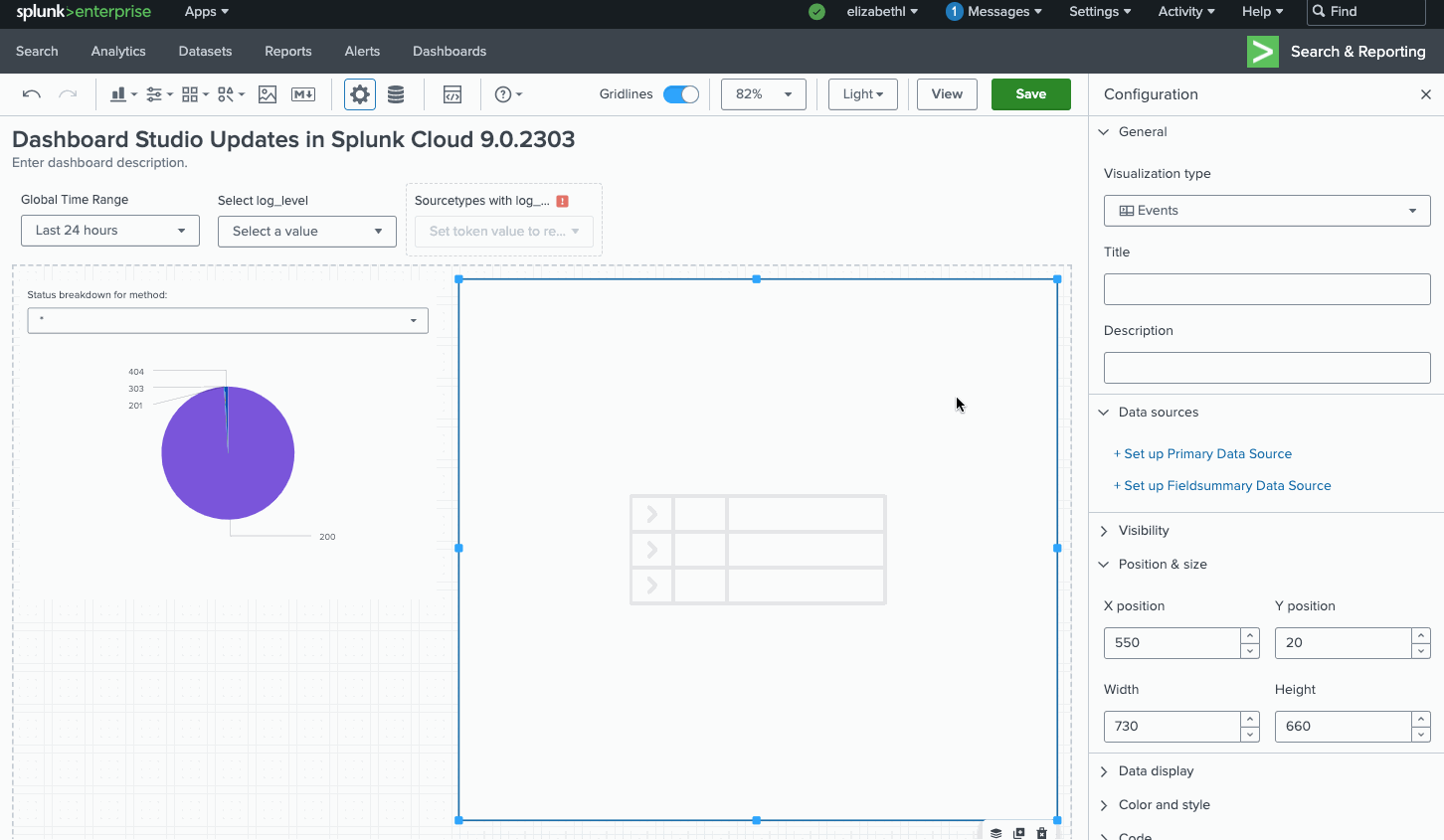Screen dimensions: 1444x840
Task: Open the add chart menu
Action: (123, 94)
